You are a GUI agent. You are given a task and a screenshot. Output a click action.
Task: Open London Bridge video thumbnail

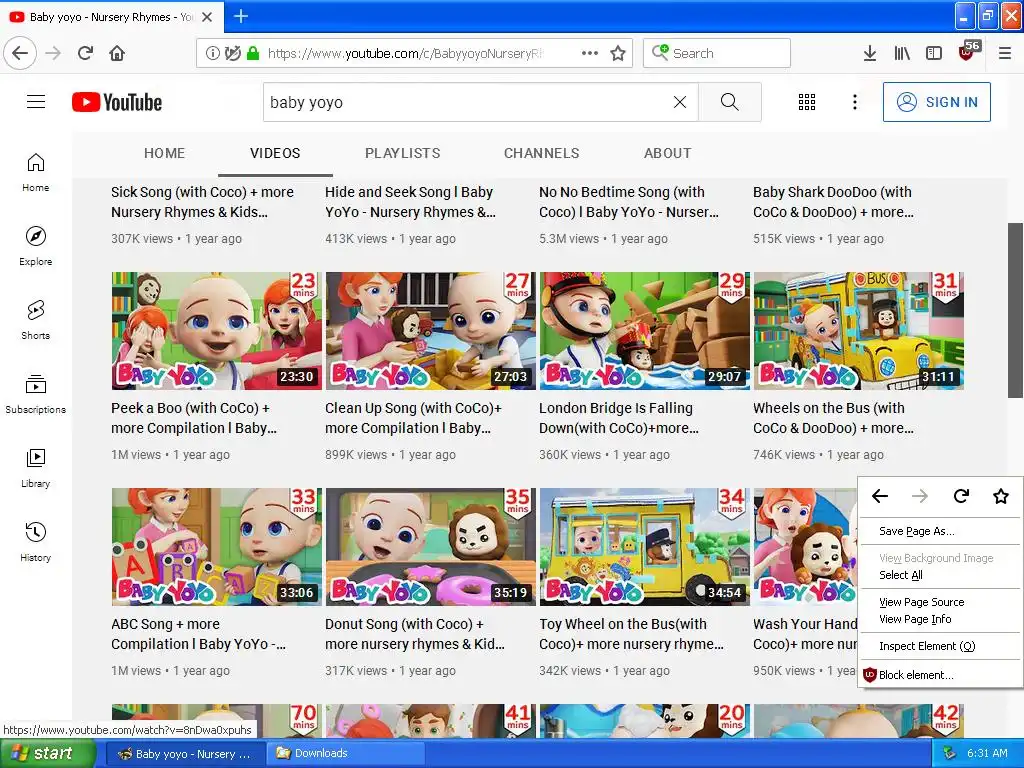coord(645,330)
